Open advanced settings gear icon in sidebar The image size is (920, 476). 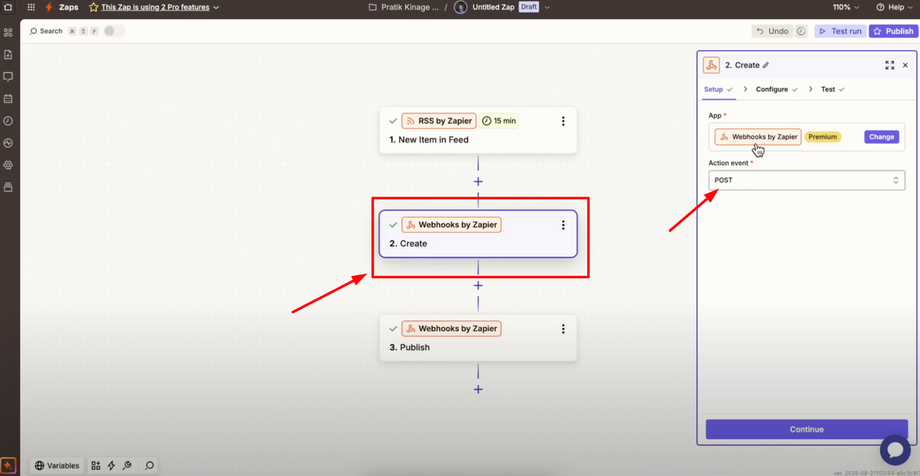[8, 165]
